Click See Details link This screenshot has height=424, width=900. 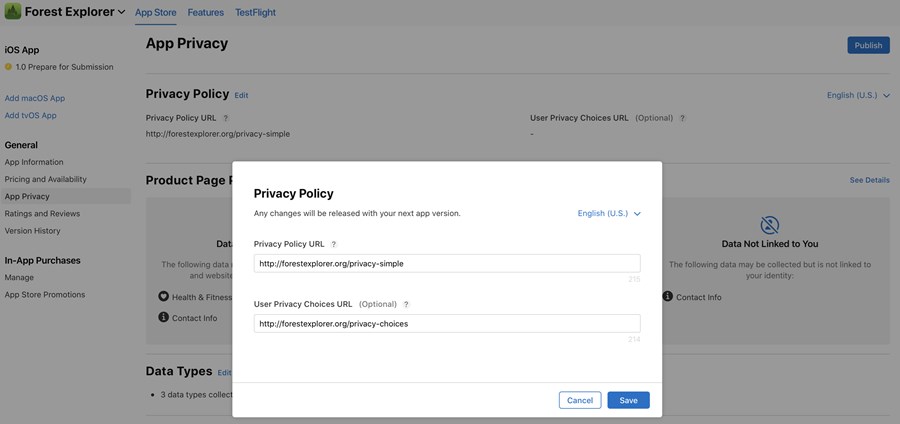[870, 180]
